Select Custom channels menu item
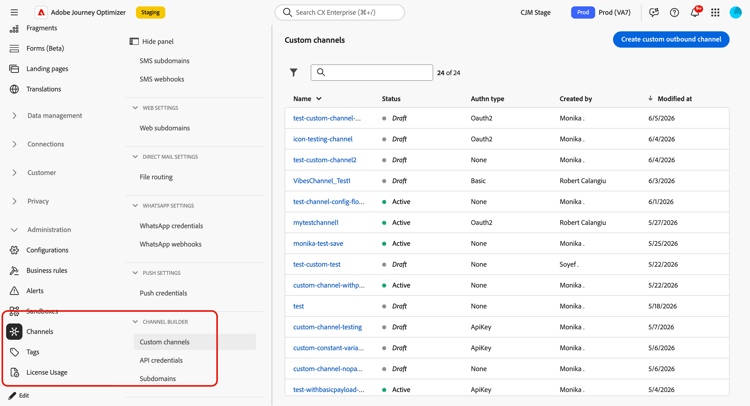The width and height of the screenshot is (750, 406). (x=195, y=342)
